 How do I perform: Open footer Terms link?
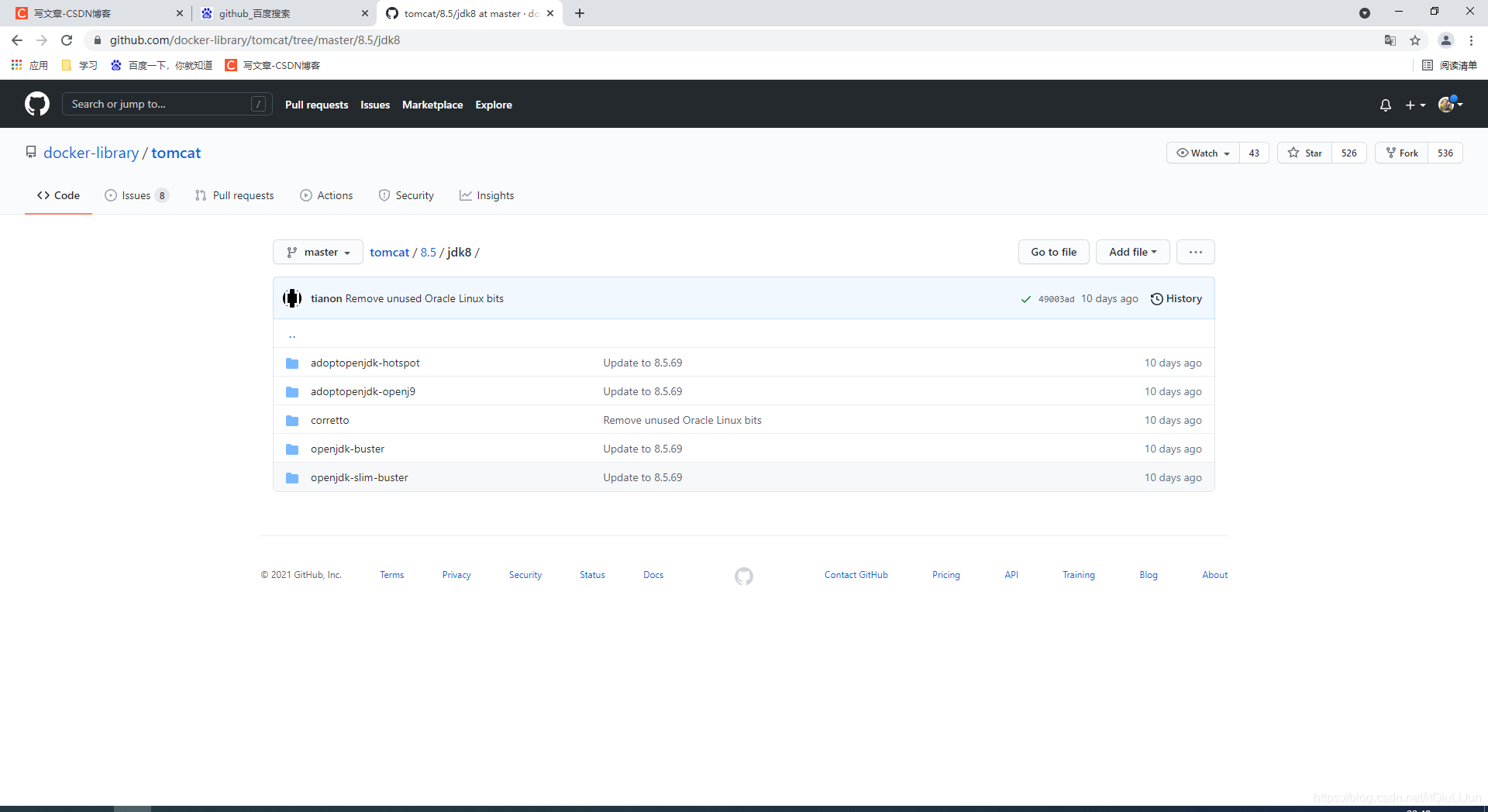click(x=391, y=575)
